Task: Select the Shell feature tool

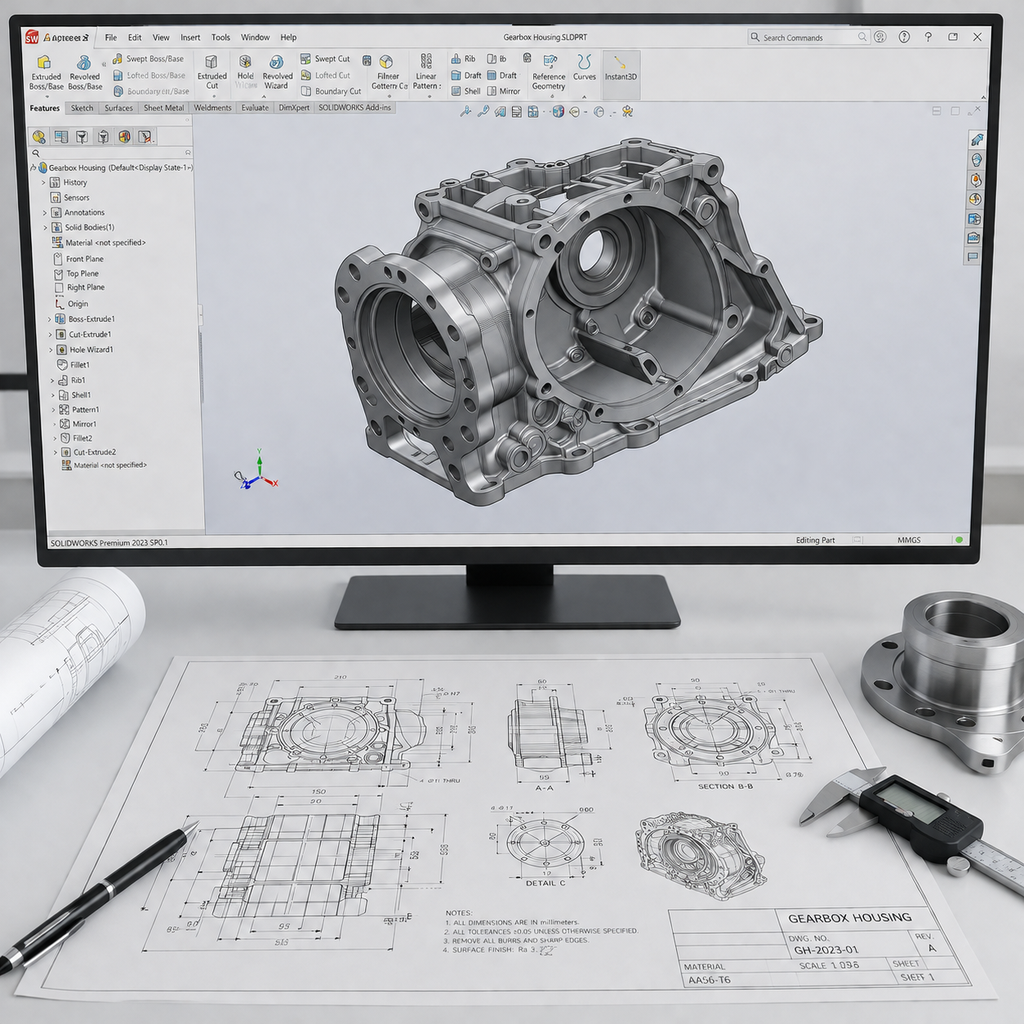Action: (x=466, y=91)
